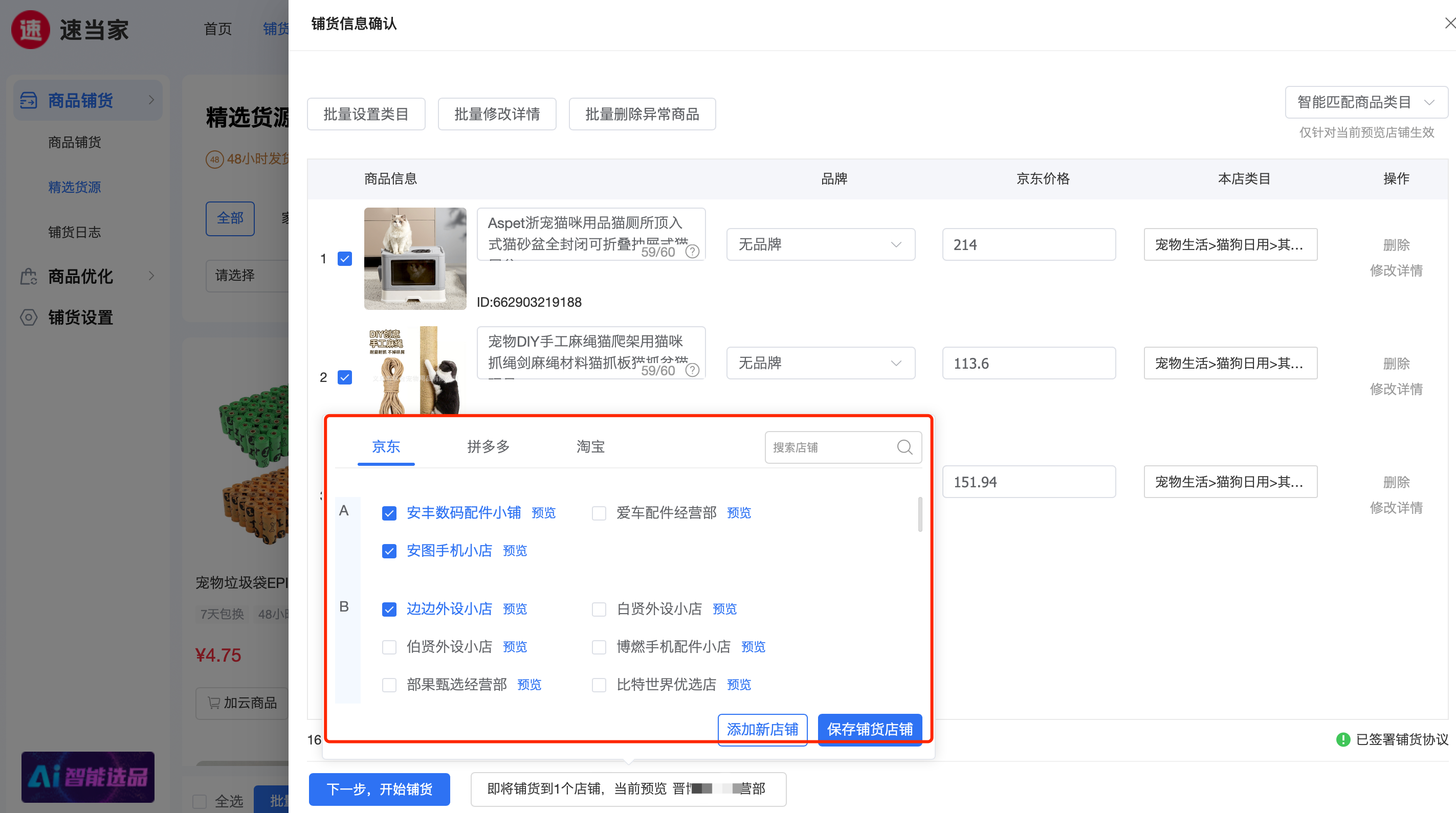This screenshot has width=1456, height=813.
Task: Click the store list vertical scrollbar
Action: coord(920,514)
